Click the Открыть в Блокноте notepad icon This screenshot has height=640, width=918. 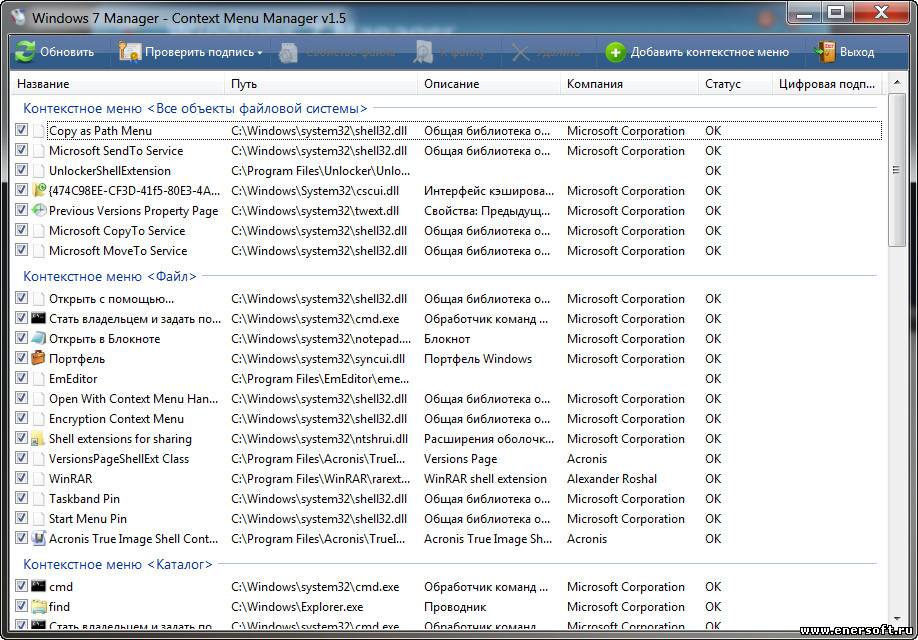pos(39,338)
